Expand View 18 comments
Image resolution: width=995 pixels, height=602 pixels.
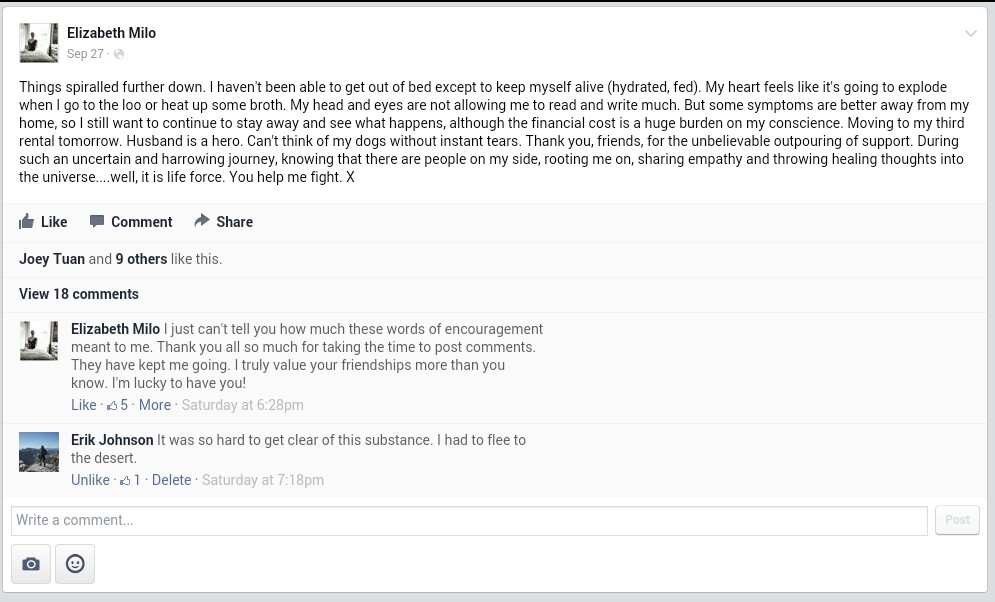click(79, 294)
